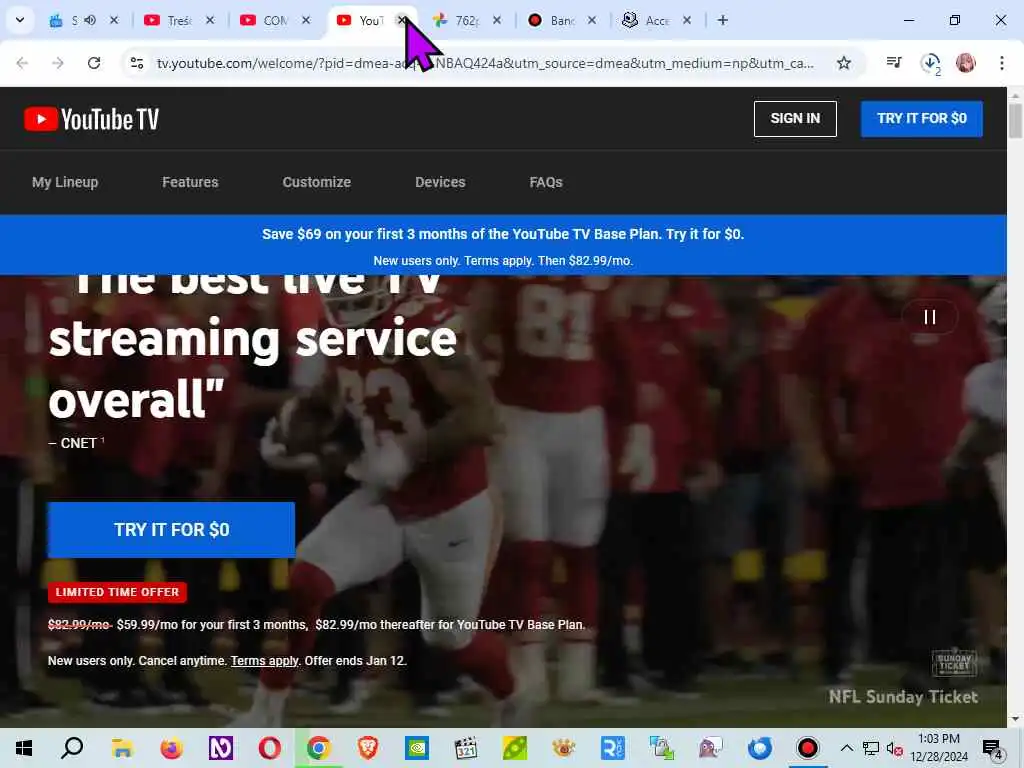Click the LIMITED TIME OFFER badge
The image size is (1024, 768).
pyautogui.click(x=118, y=592)
